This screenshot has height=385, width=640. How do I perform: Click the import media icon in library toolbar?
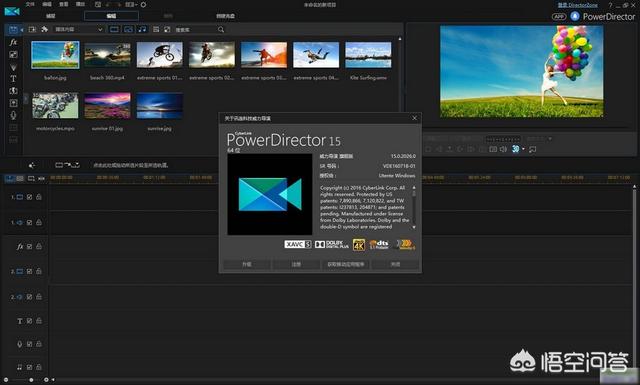click(32, 29)
